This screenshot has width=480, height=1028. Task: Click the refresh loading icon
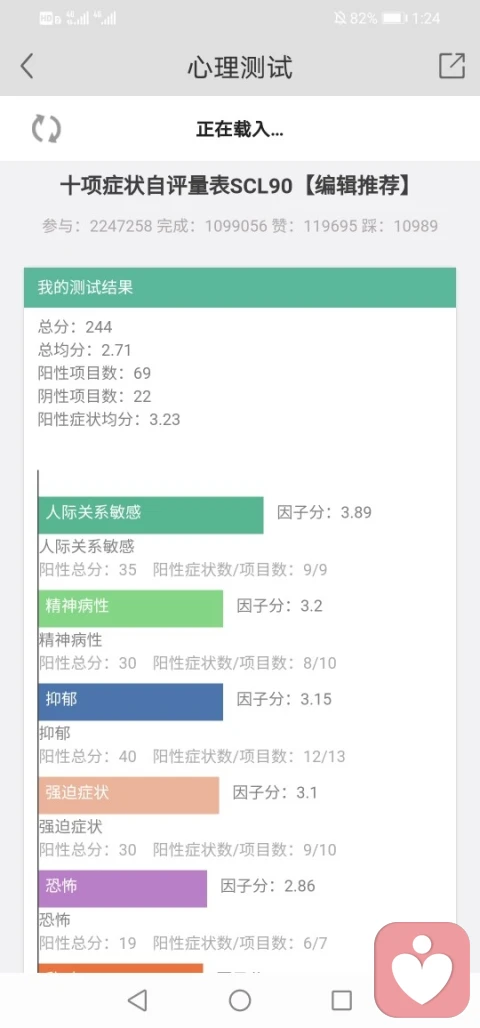[47, 128]
